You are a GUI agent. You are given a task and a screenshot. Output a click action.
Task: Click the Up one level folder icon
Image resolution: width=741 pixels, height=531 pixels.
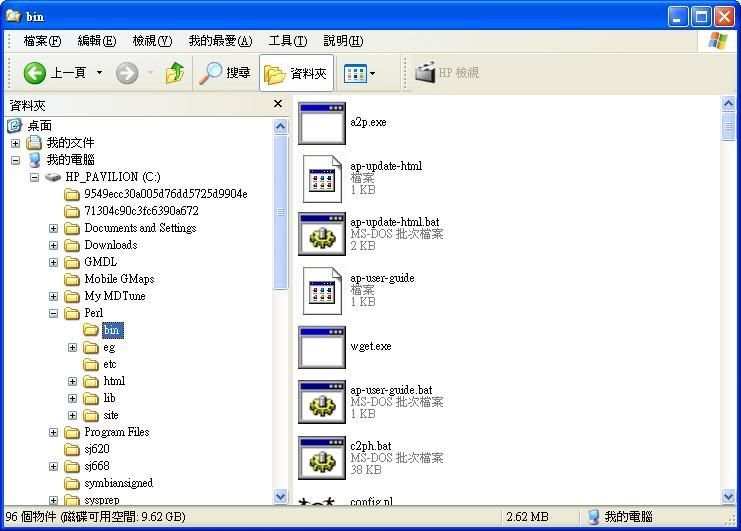coord(175,73)
